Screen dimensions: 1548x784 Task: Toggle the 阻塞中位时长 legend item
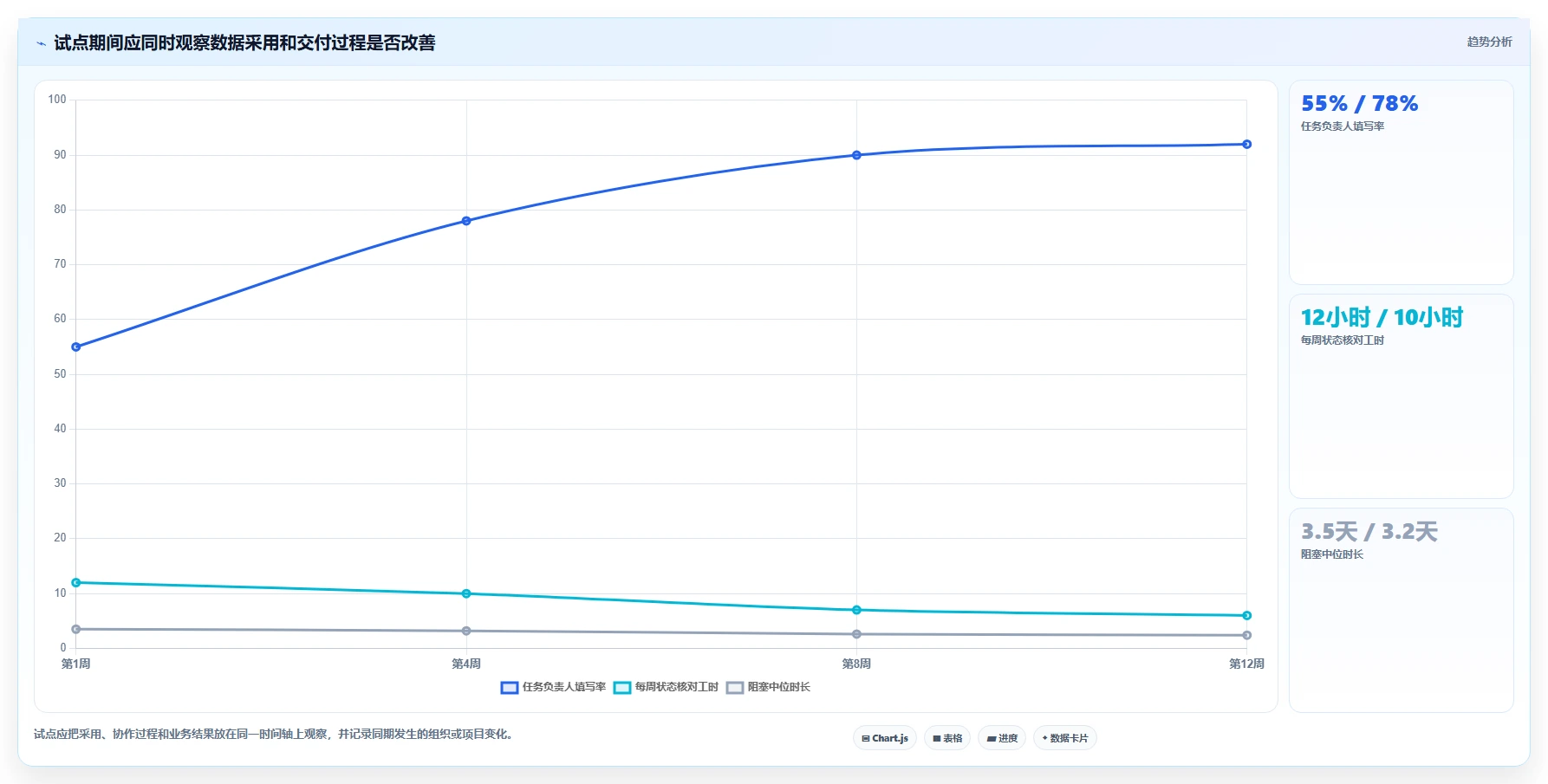click(x=768, y=687)
